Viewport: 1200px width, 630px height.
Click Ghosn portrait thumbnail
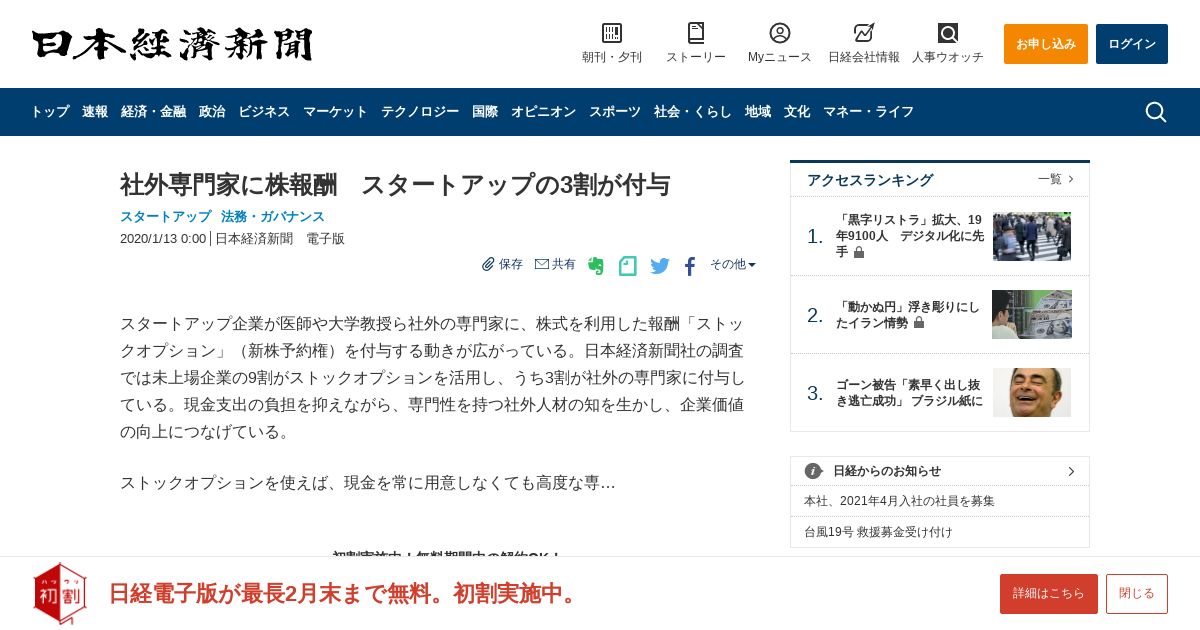[x=1032, y=392]
